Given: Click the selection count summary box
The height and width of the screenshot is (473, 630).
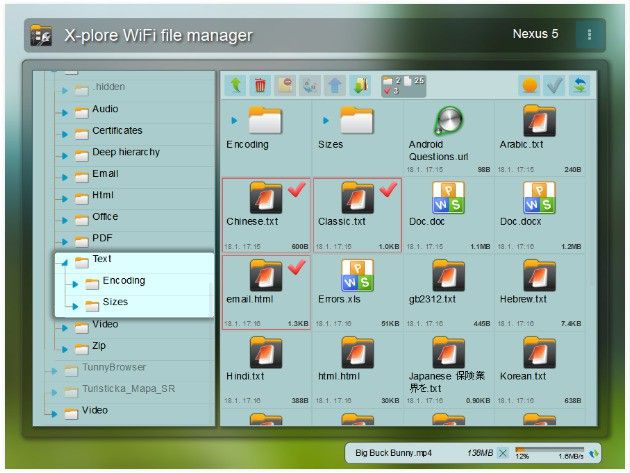Looking at the screenshot, I should point(403,86).
